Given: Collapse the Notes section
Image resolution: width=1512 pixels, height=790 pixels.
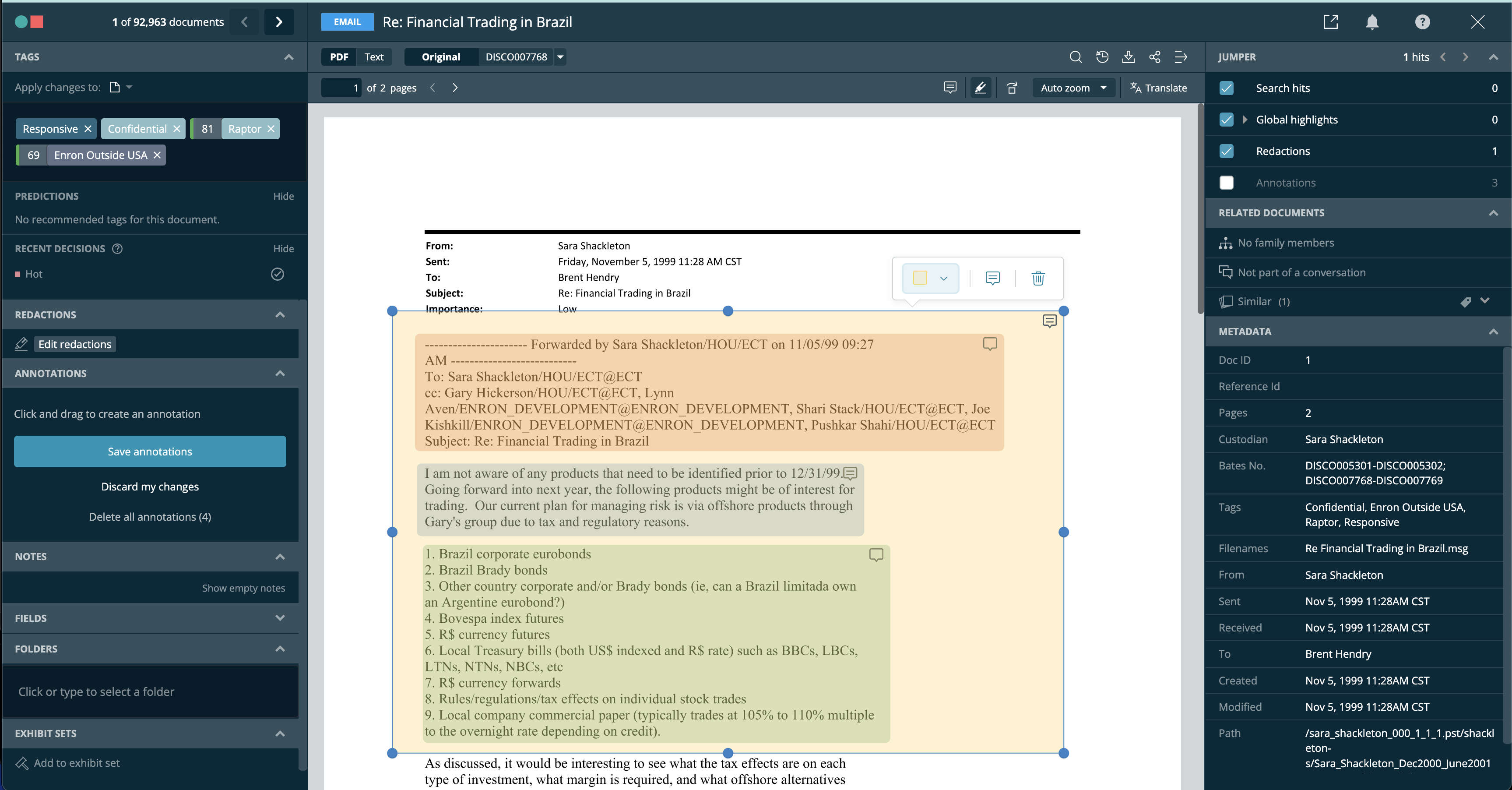Looking at the screenshot, I should pos(280,557).
